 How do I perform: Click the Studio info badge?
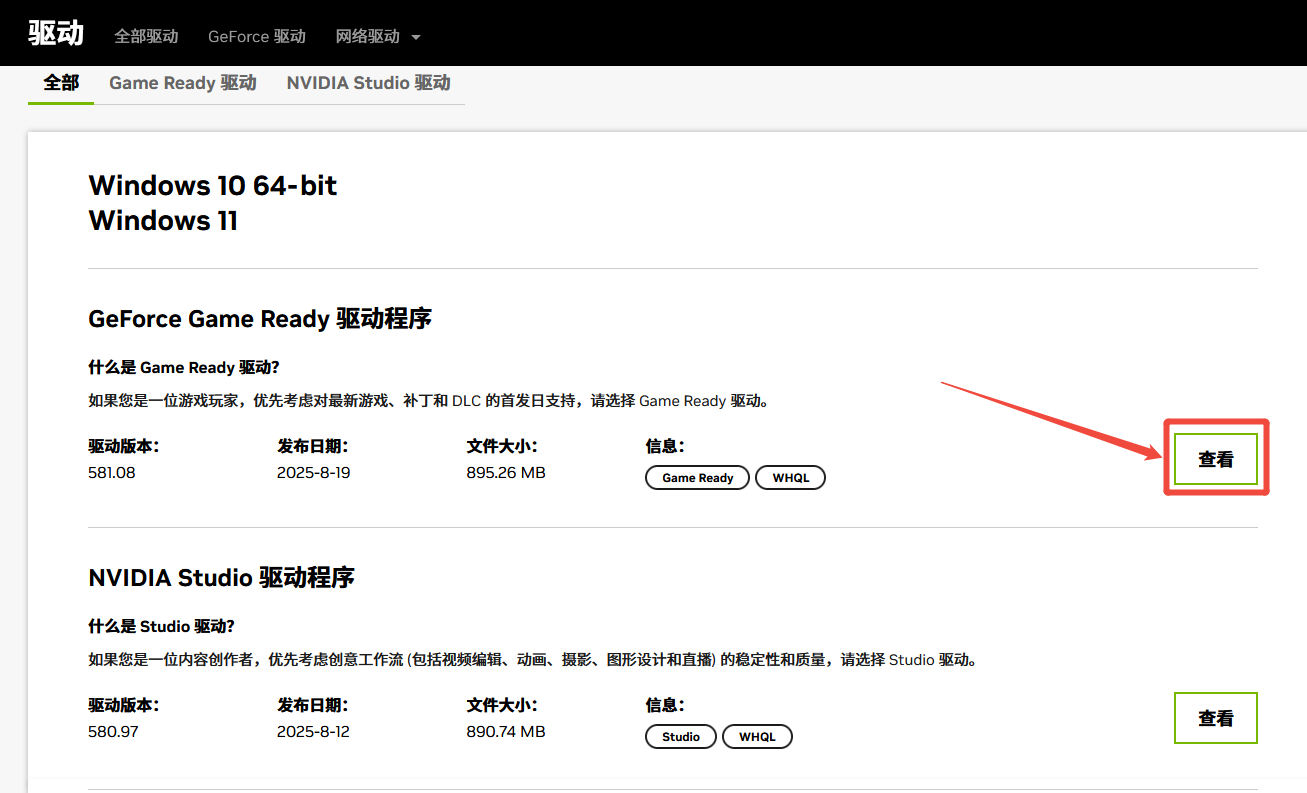(681, 737)
